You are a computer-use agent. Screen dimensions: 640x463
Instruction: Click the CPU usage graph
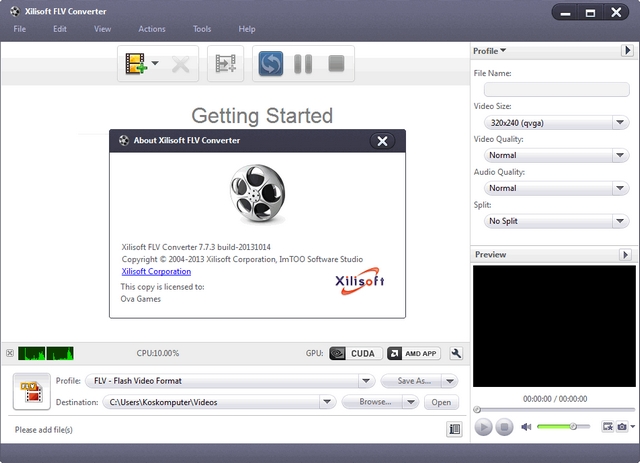[x=46, y=353]
